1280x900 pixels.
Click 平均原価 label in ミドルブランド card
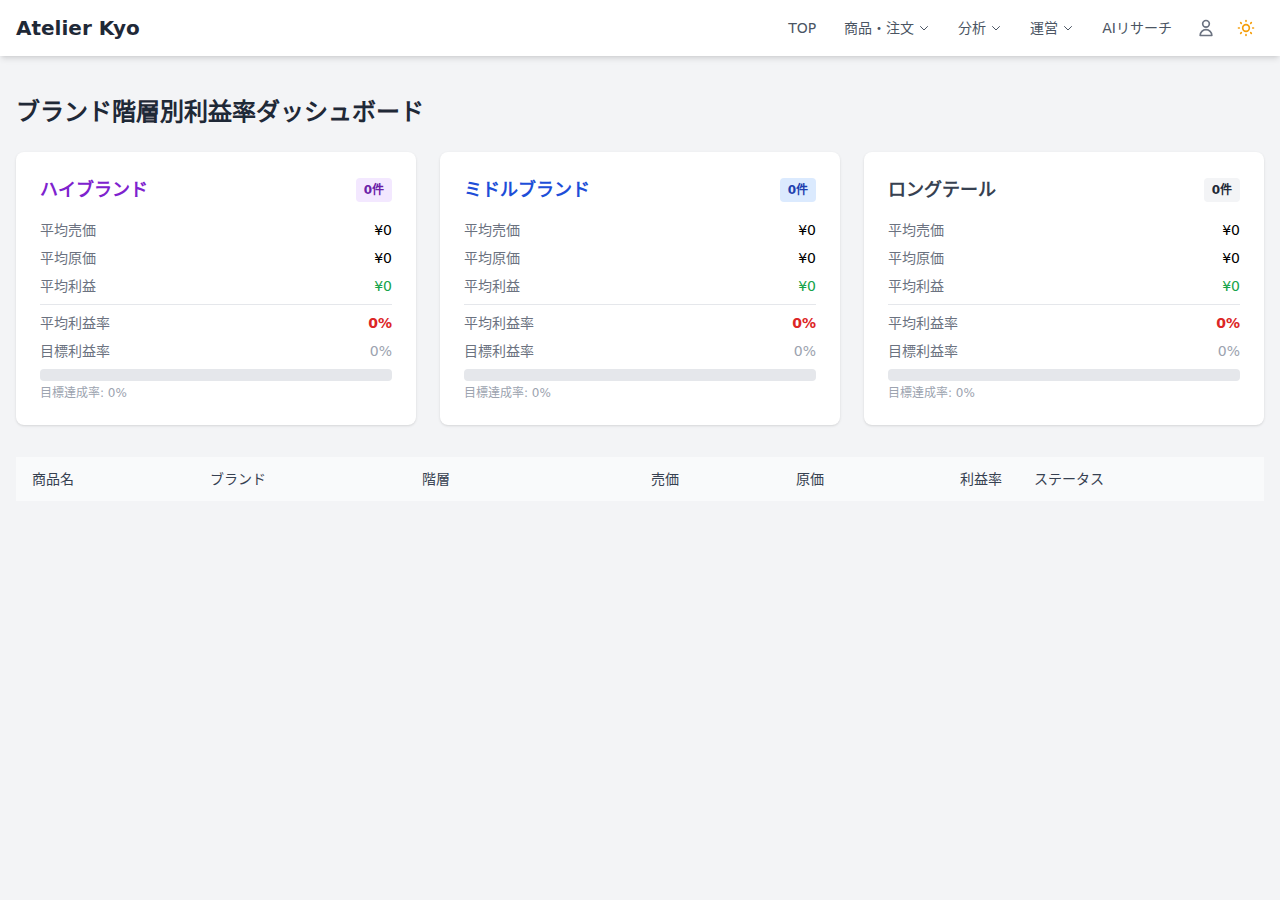pos(492,258)
